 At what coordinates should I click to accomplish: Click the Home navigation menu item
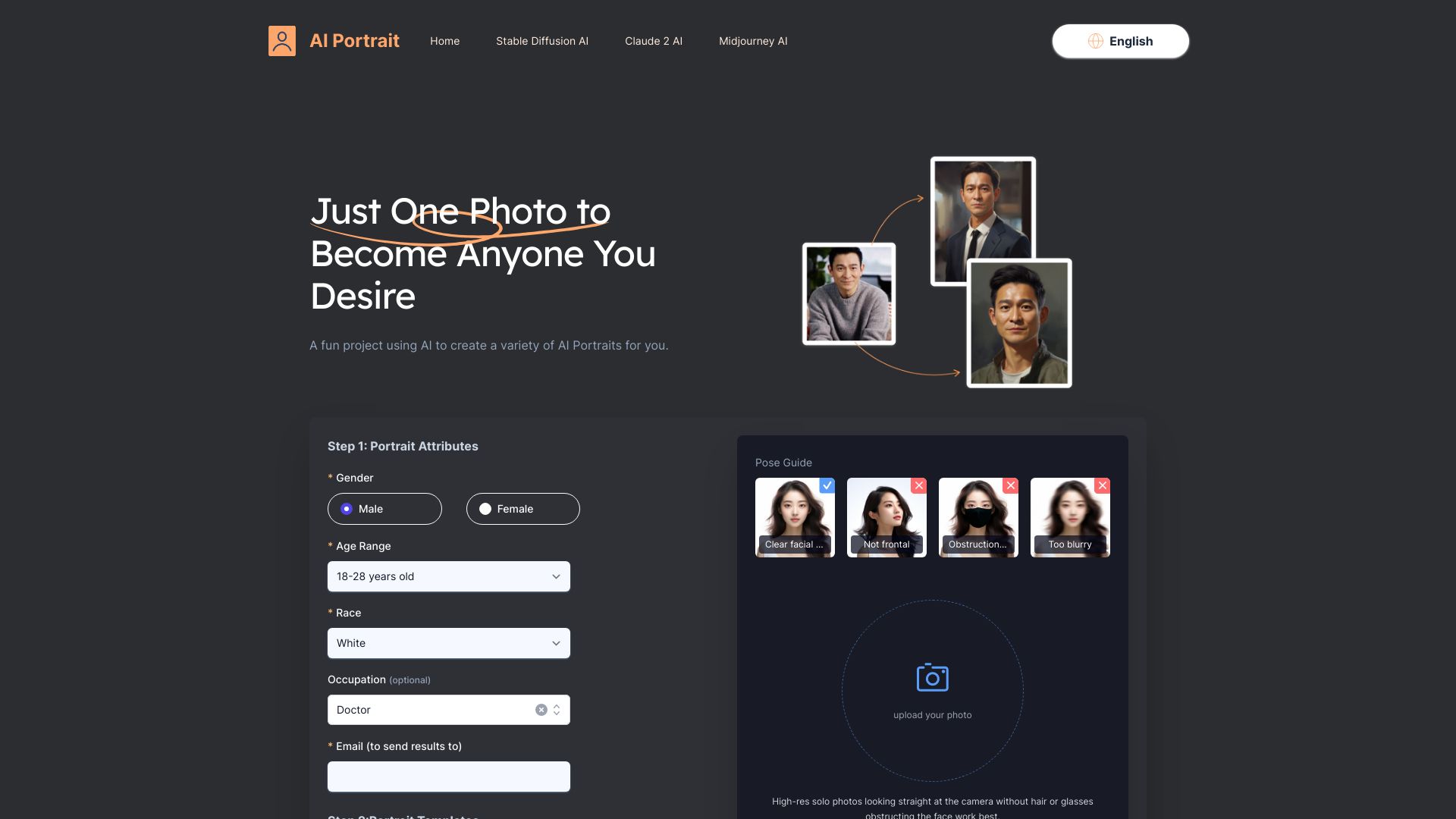coord(444,41)
